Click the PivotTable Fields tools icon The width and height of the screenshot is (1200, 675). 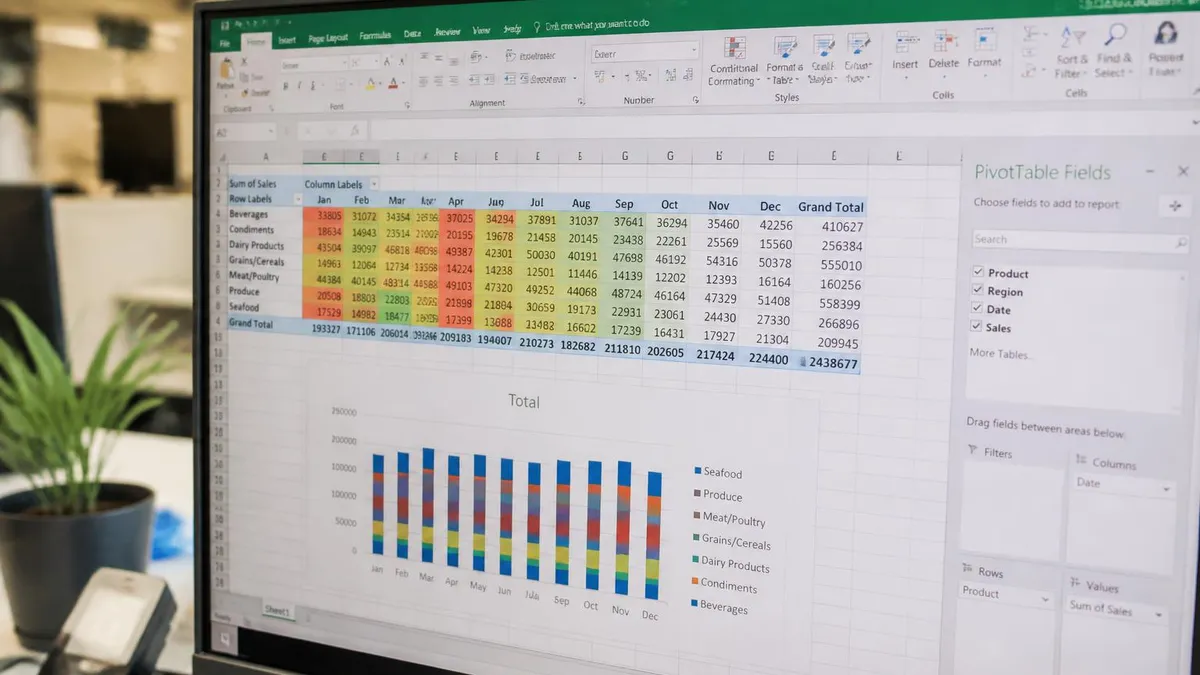(1174, 205)
